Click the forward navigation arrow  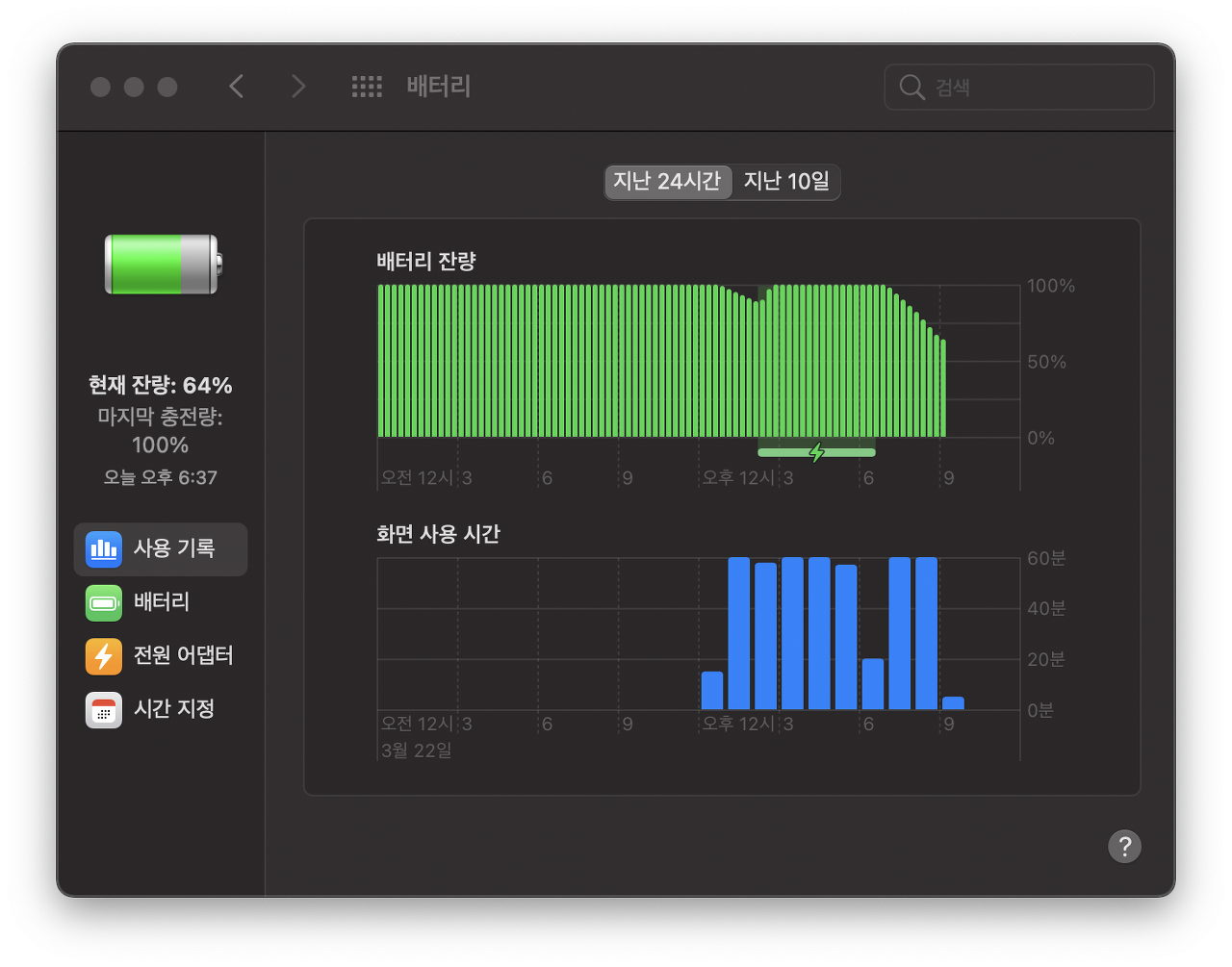click(298, 87)
